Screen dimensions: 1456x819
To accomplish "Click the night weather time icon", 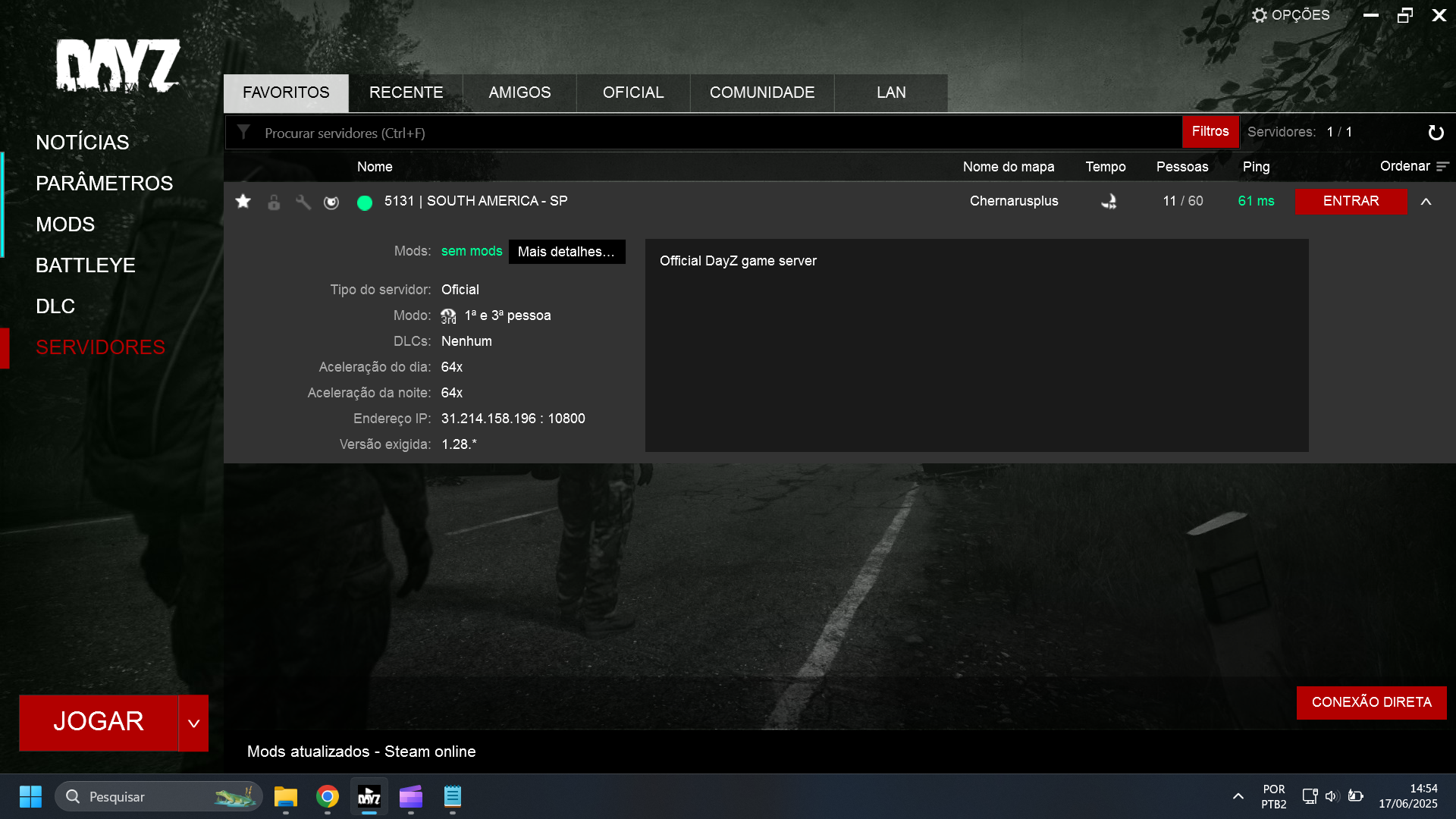I will coord(1109,201).
